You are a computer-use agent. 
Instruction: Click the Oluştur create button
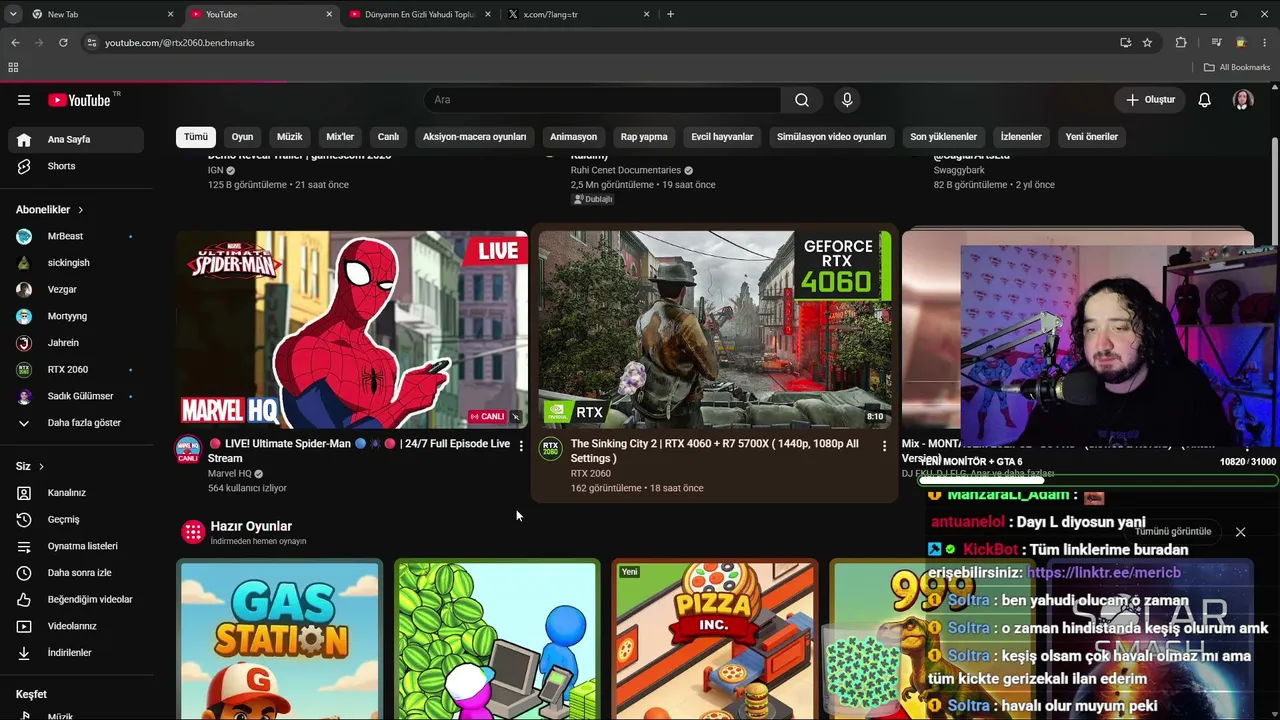1150,100
